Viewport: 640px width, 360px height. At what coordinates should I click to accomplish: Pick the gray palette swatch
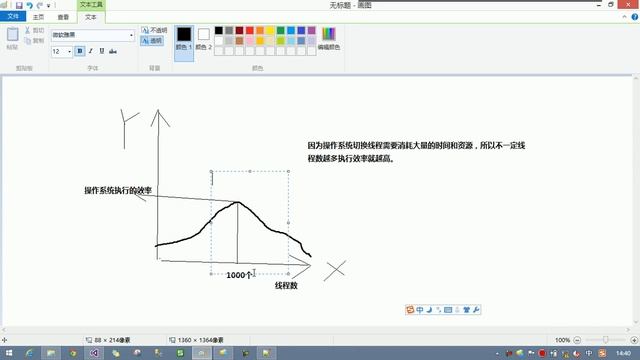(x=229, y=30)
